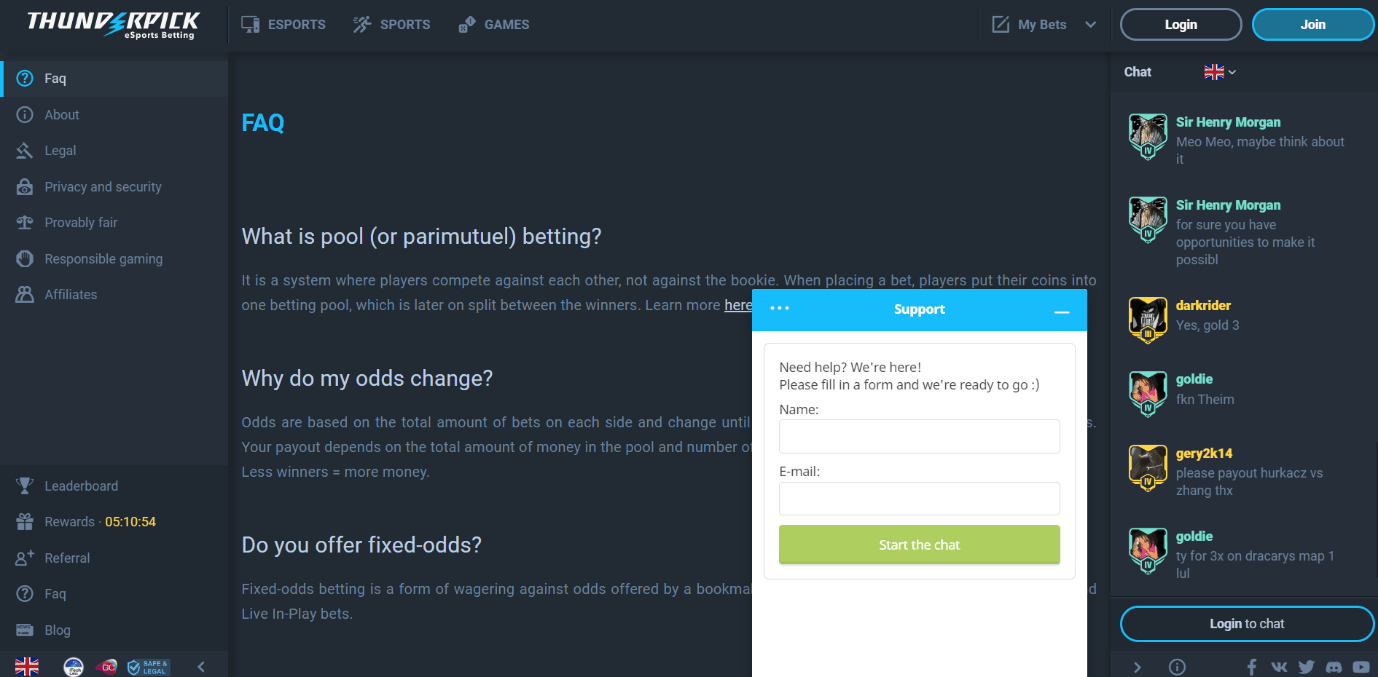Open support widget three-dot options menu
The height and width of the screenshot is (677, 1378).
point(780,309)
